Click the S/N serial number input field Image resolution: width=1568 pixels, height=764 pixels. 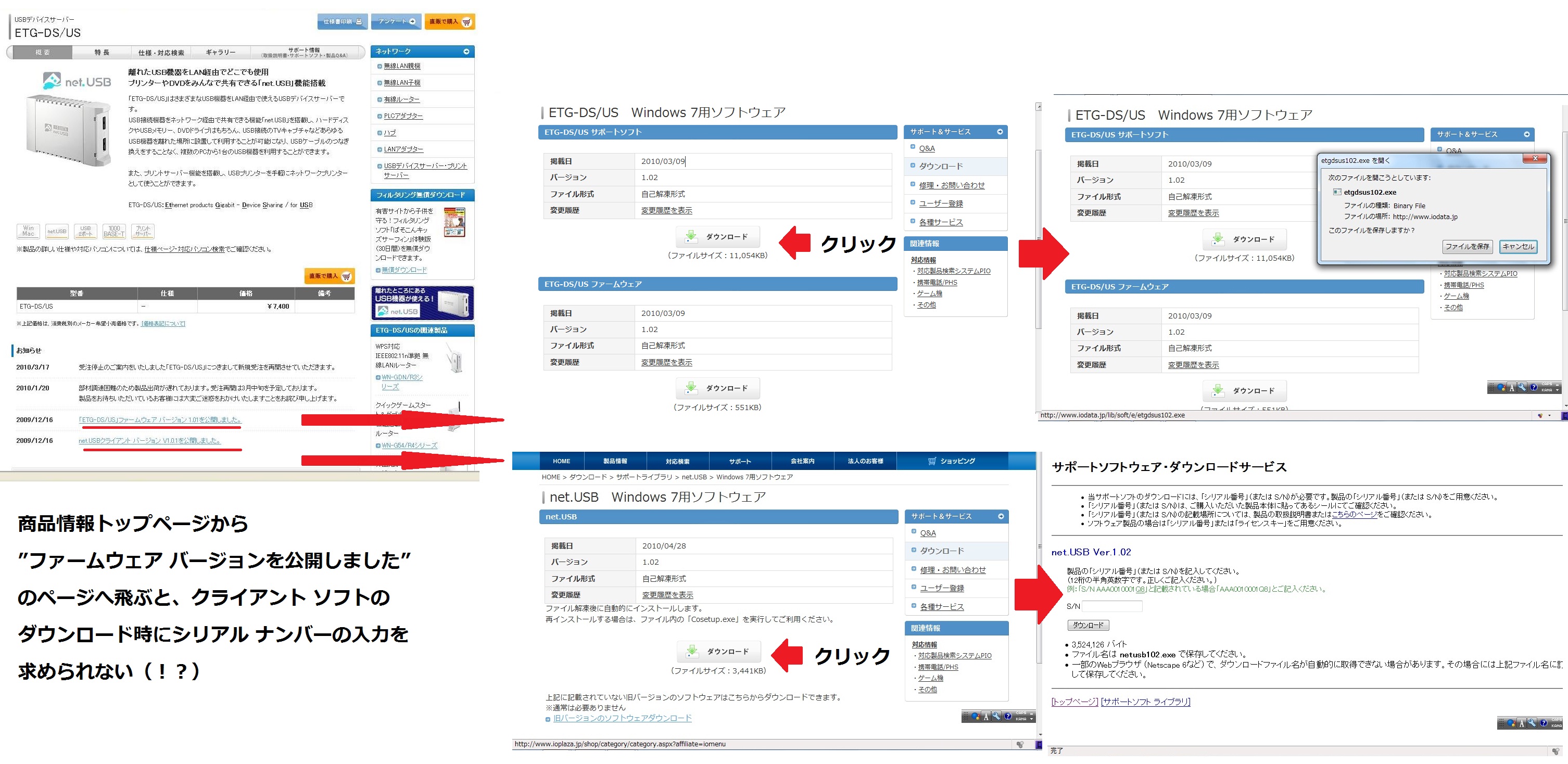(x=1111, y=606)
